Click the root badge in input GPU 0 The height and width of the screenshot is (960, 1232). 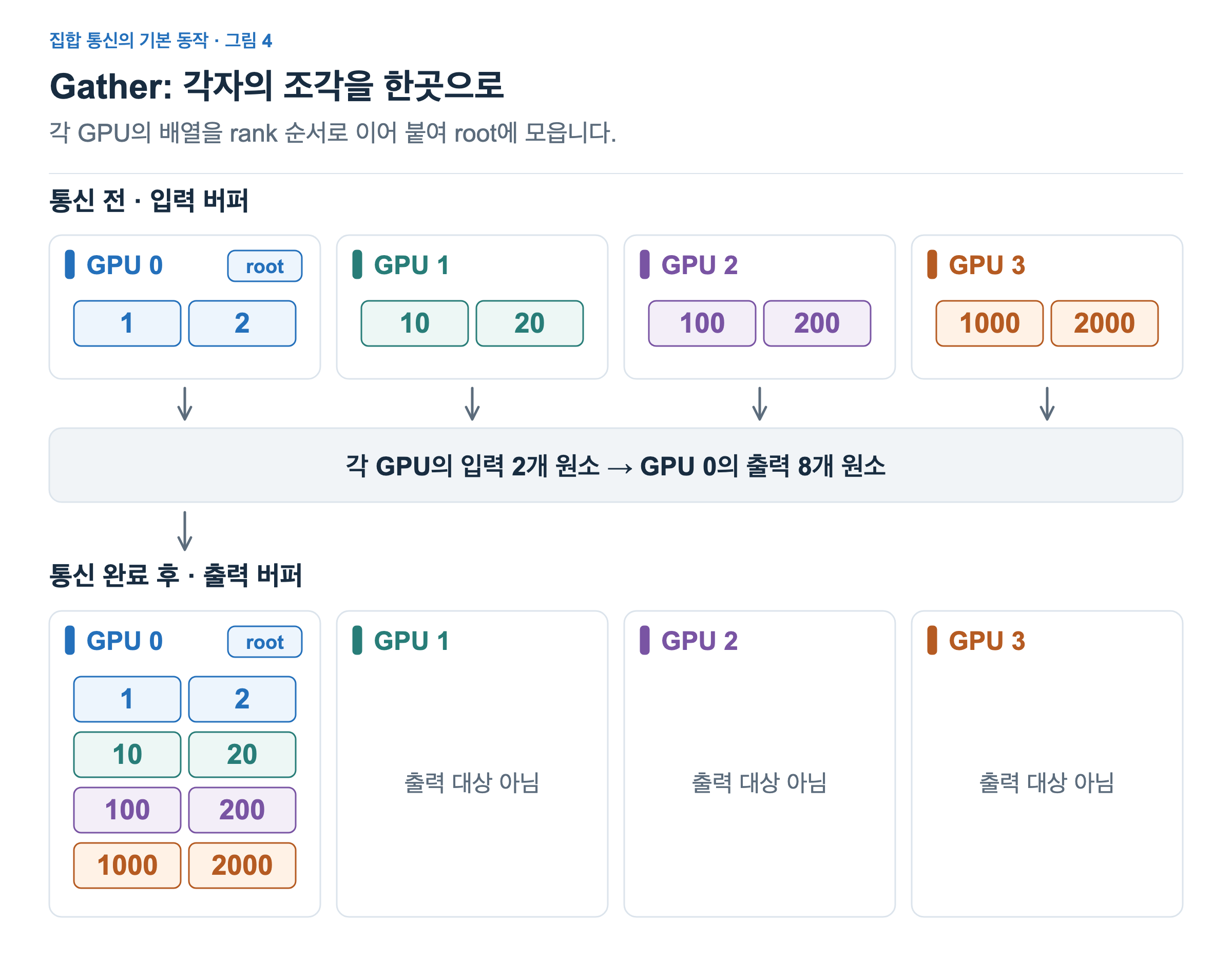264,265
